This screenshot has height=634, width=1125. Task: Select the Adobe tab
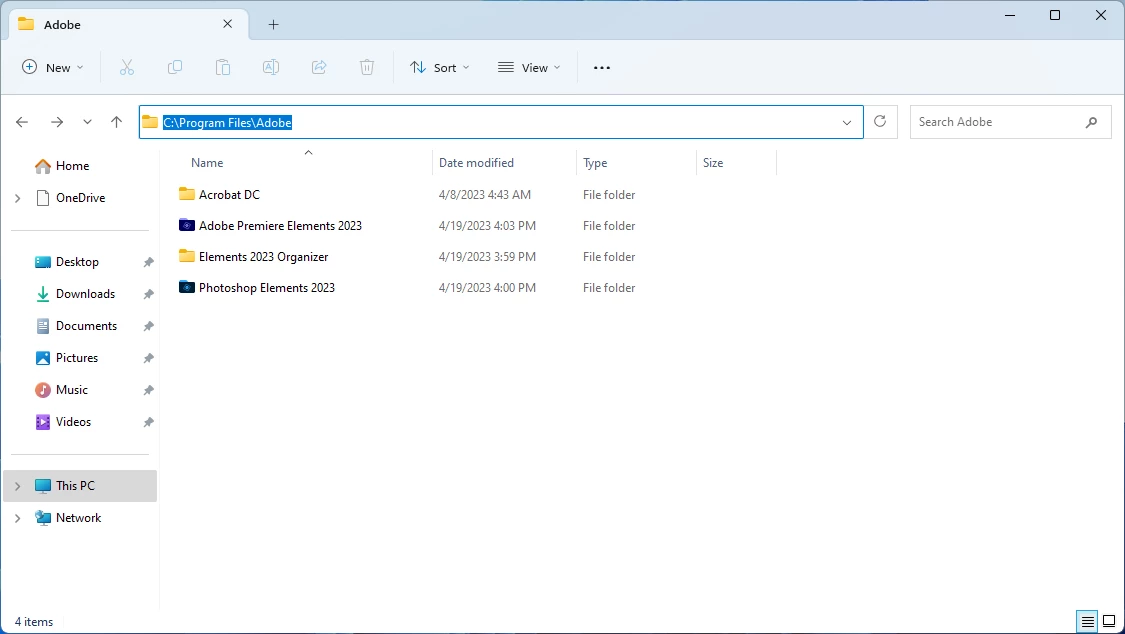[129, 24]
